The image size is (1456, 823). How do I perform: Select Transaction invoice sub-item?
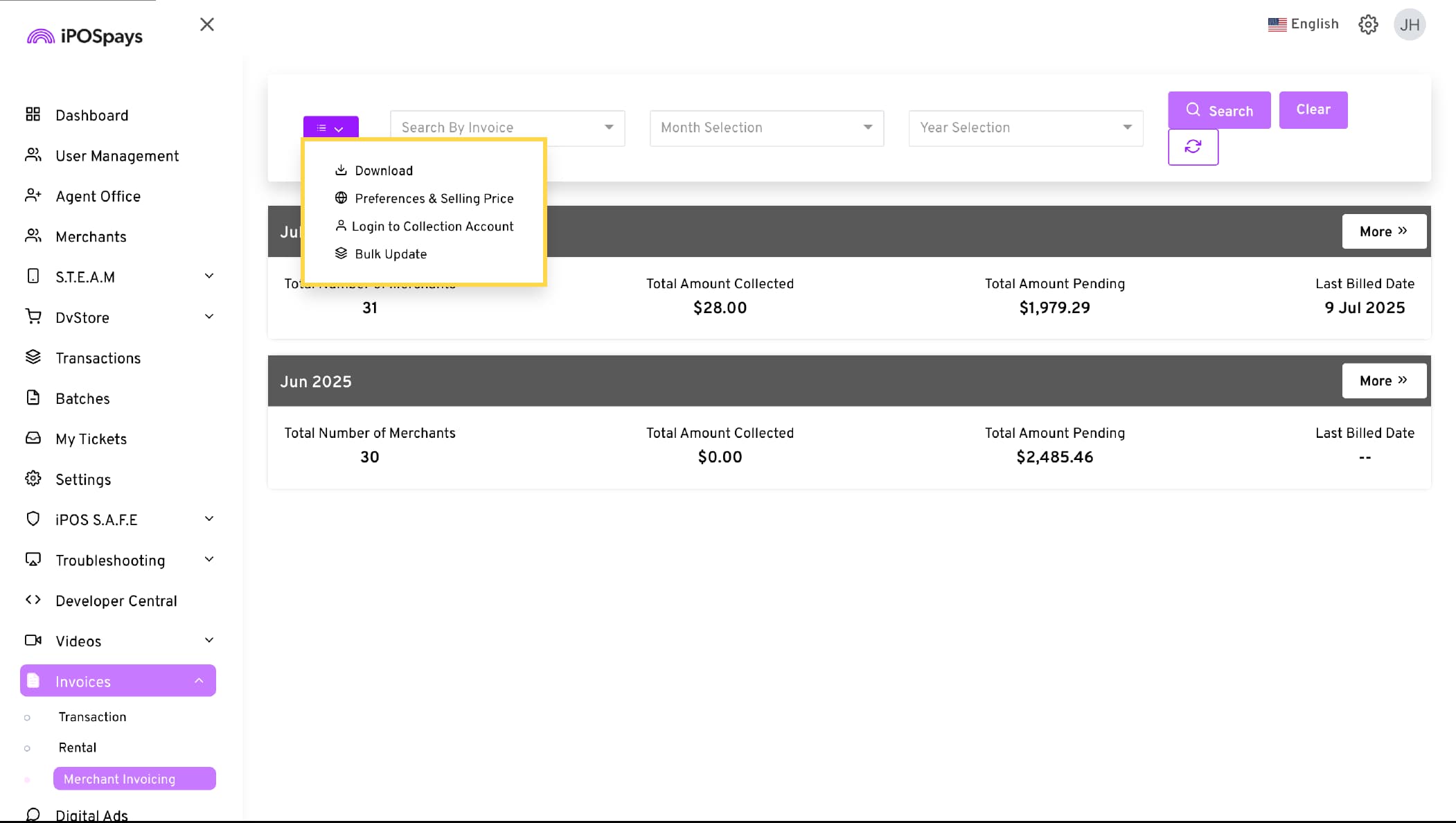[92, 717]
